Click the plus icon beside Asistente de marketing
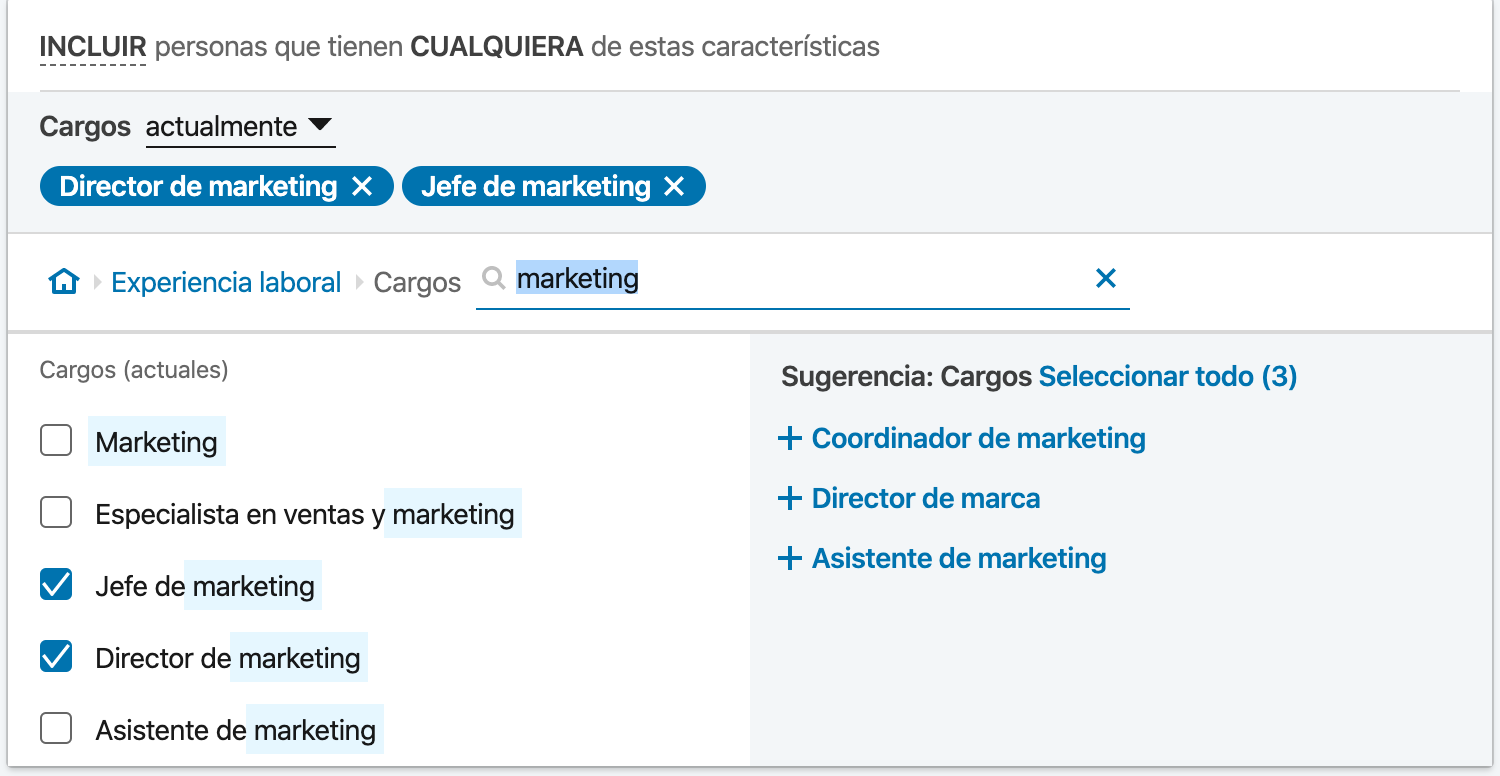 [x=790, y=558]
